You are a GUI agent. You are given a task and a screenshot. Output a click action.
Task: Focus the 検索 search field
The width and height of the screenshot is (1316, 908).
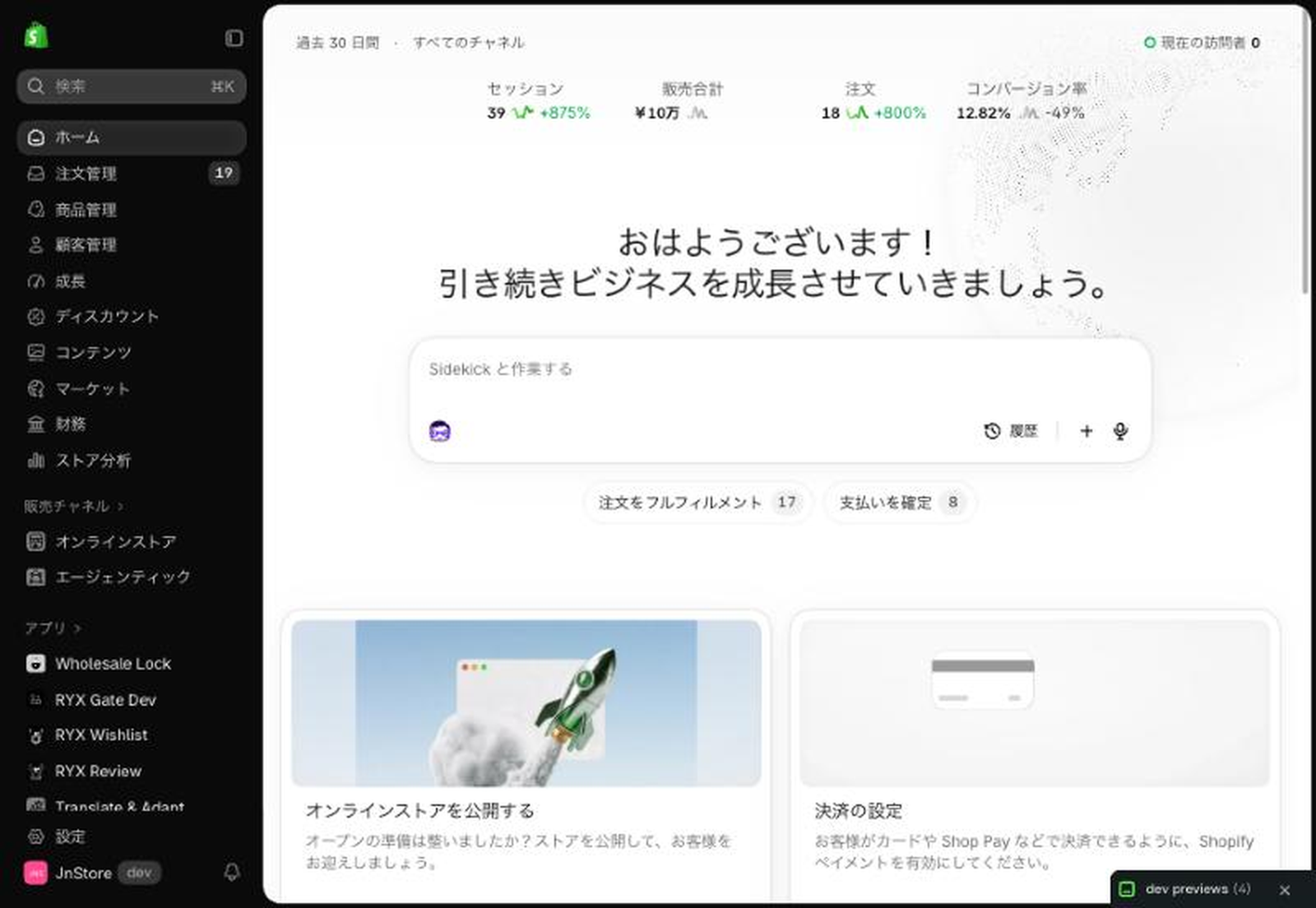click(x=132, y=86)
